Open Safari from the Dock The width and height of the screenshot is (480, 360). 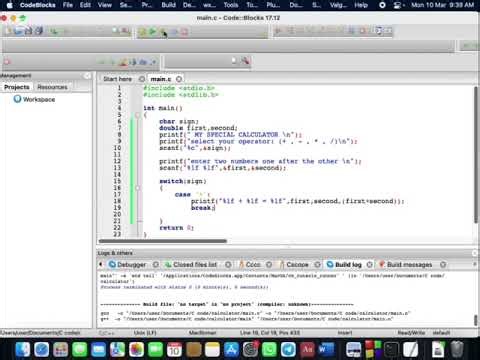[42, 350]
